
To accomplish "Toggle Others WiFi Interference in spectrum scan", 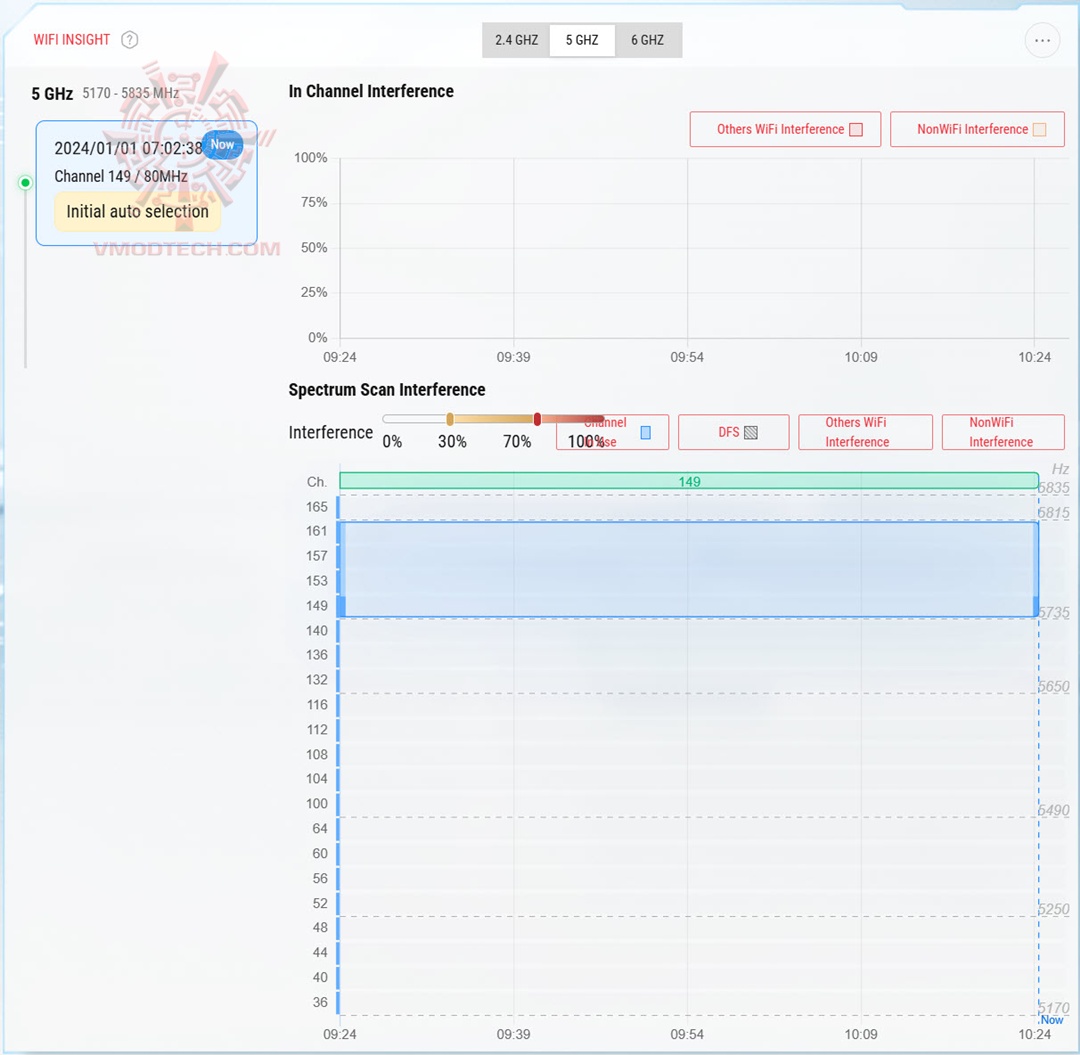I will coord(865,432).
